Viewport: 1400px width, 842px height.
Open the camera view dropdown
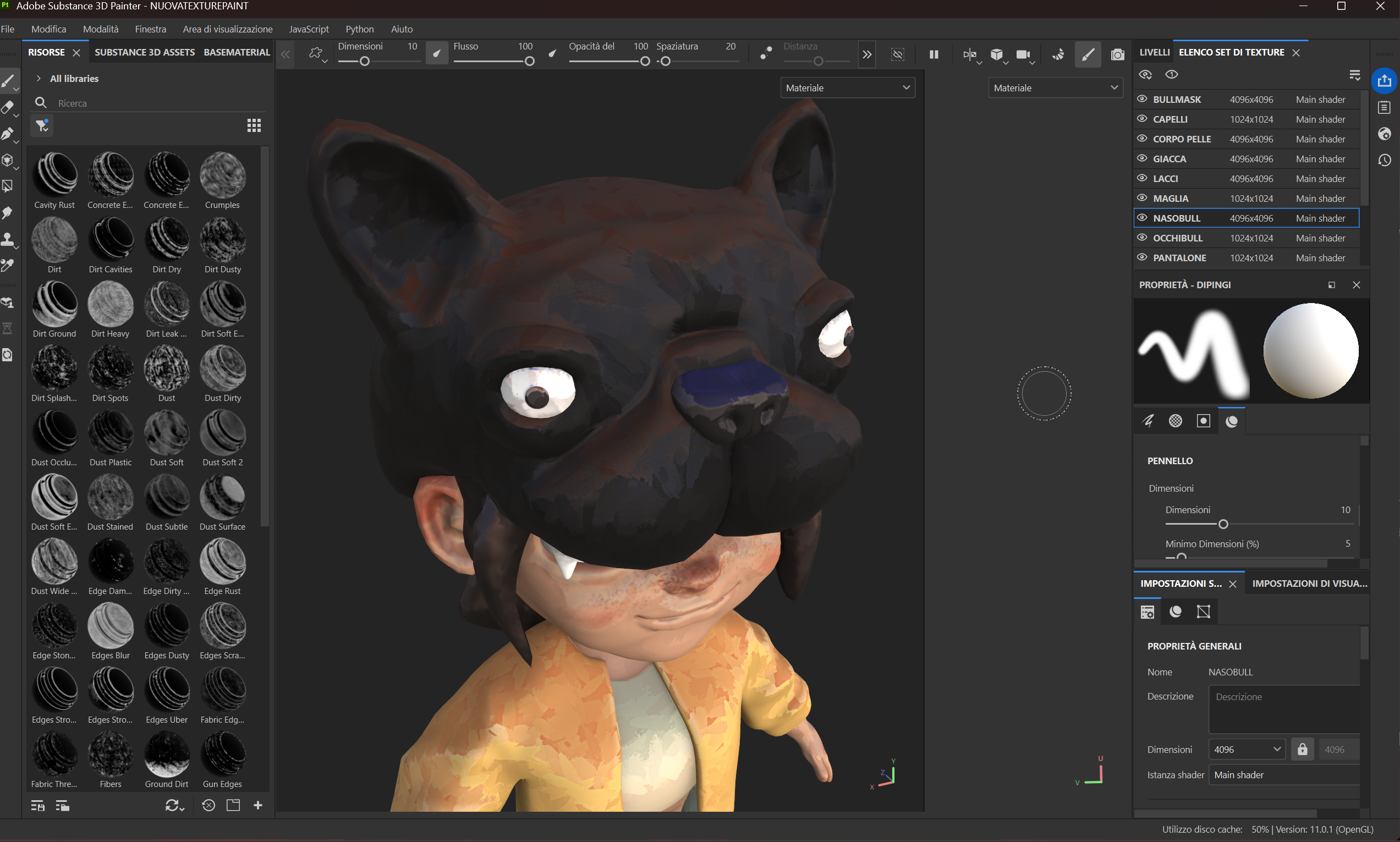tap(1025, 54)
